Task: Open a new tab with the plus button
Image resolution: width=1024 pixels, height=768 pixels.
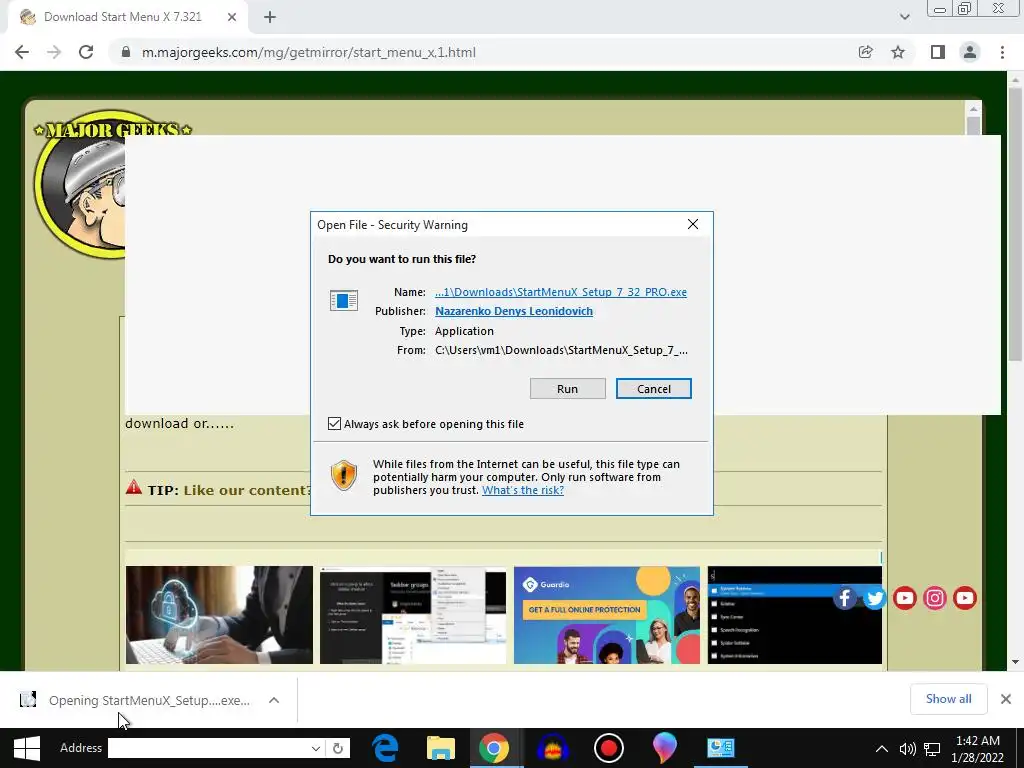Action: coord(270,18)
